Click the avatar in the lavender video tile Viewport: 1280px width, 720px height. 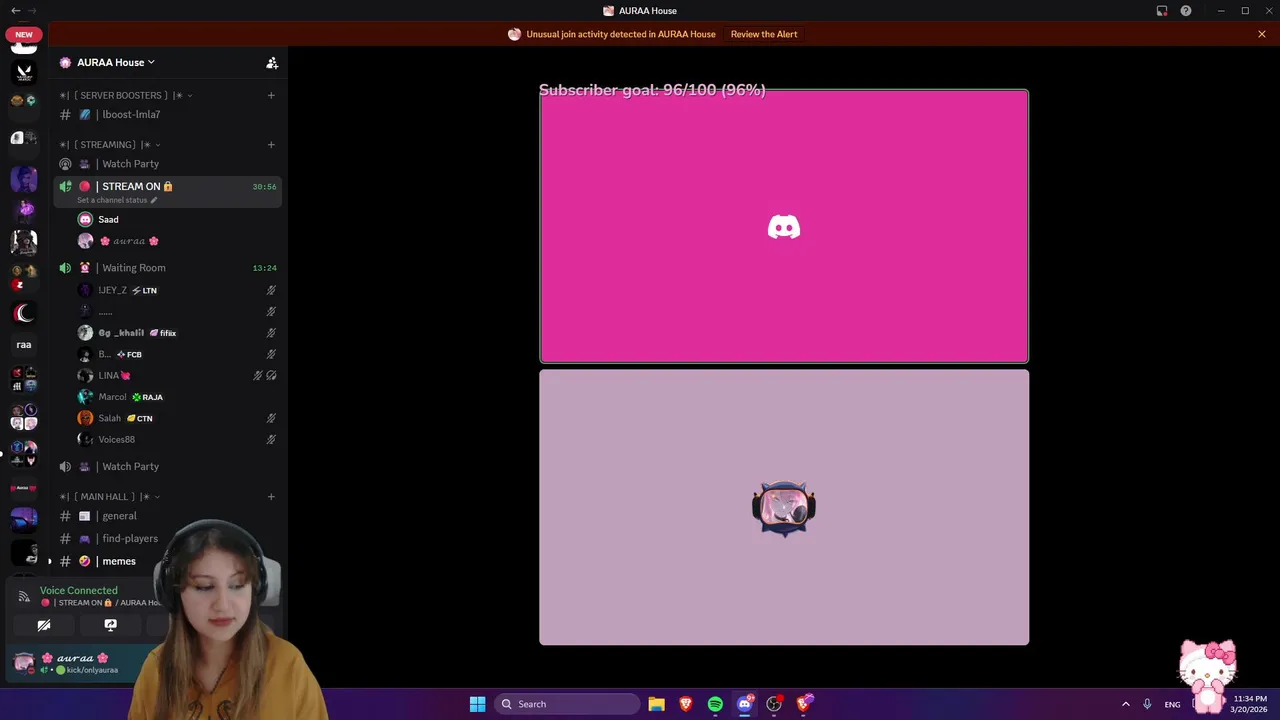pos(784,509)
